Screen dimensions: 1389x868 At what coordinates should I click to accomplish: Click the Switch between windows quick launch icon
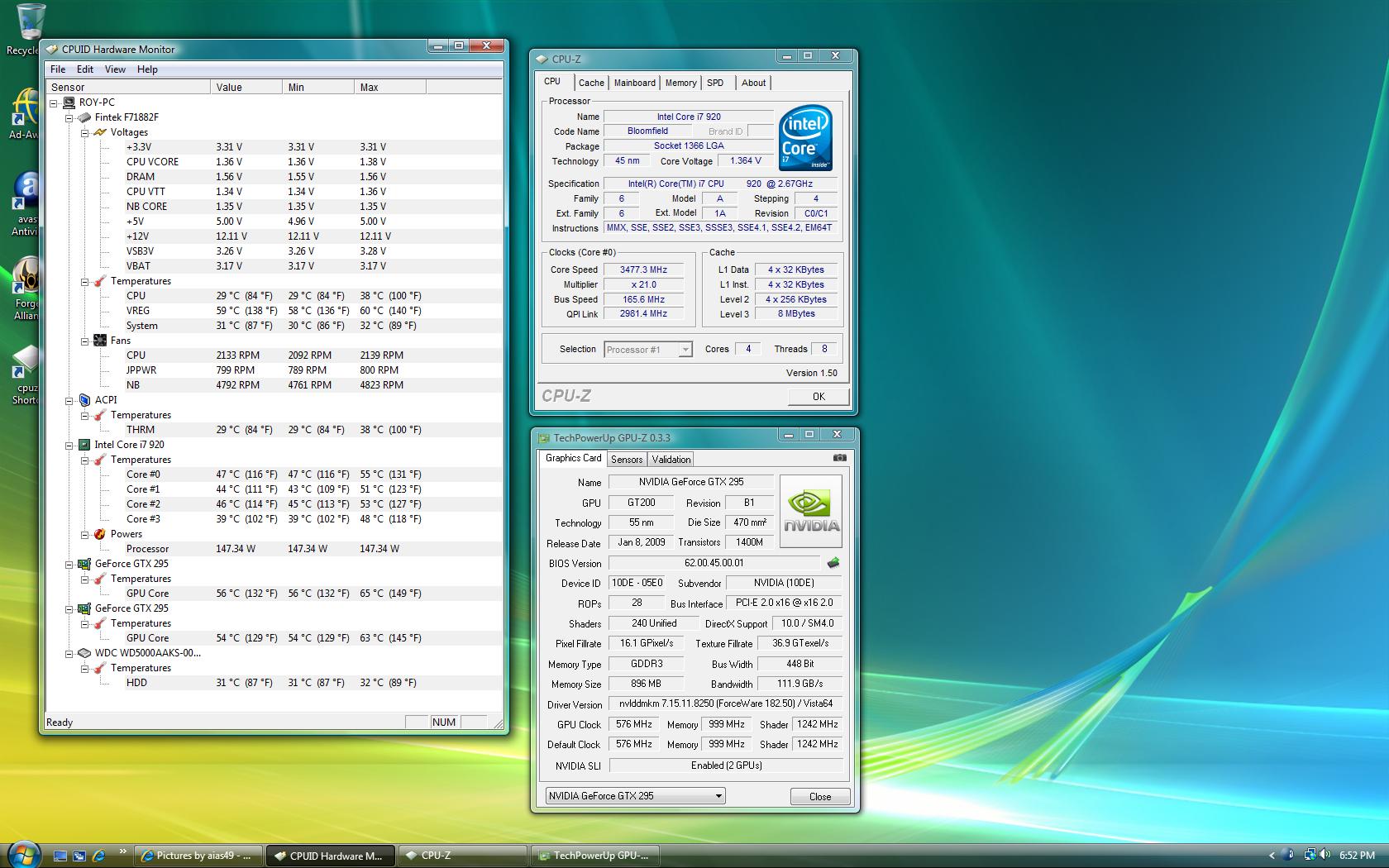[79, 856]
